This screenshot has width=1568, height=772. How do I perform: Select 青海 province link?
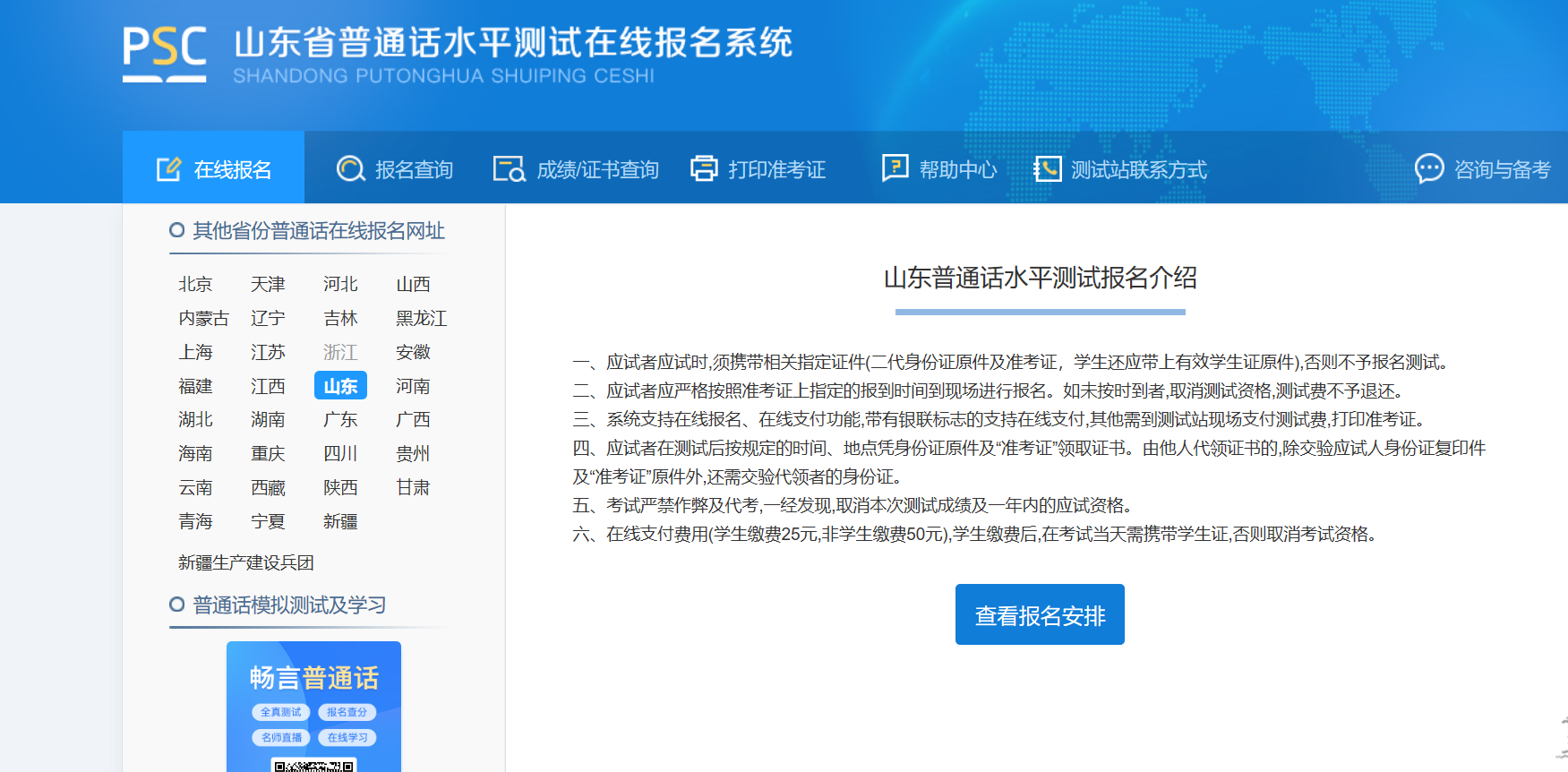(x=195, y=521)
